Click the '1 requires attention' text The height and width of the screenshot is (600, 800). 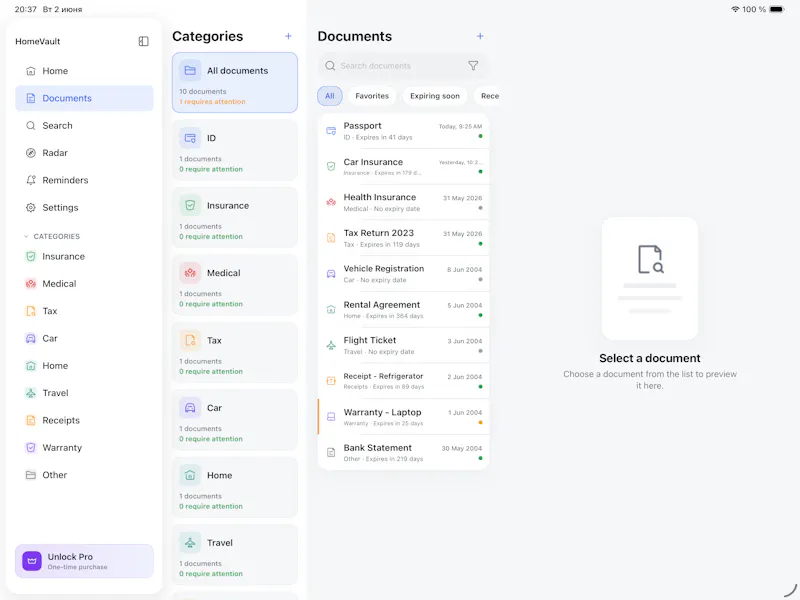coord(212,102)
